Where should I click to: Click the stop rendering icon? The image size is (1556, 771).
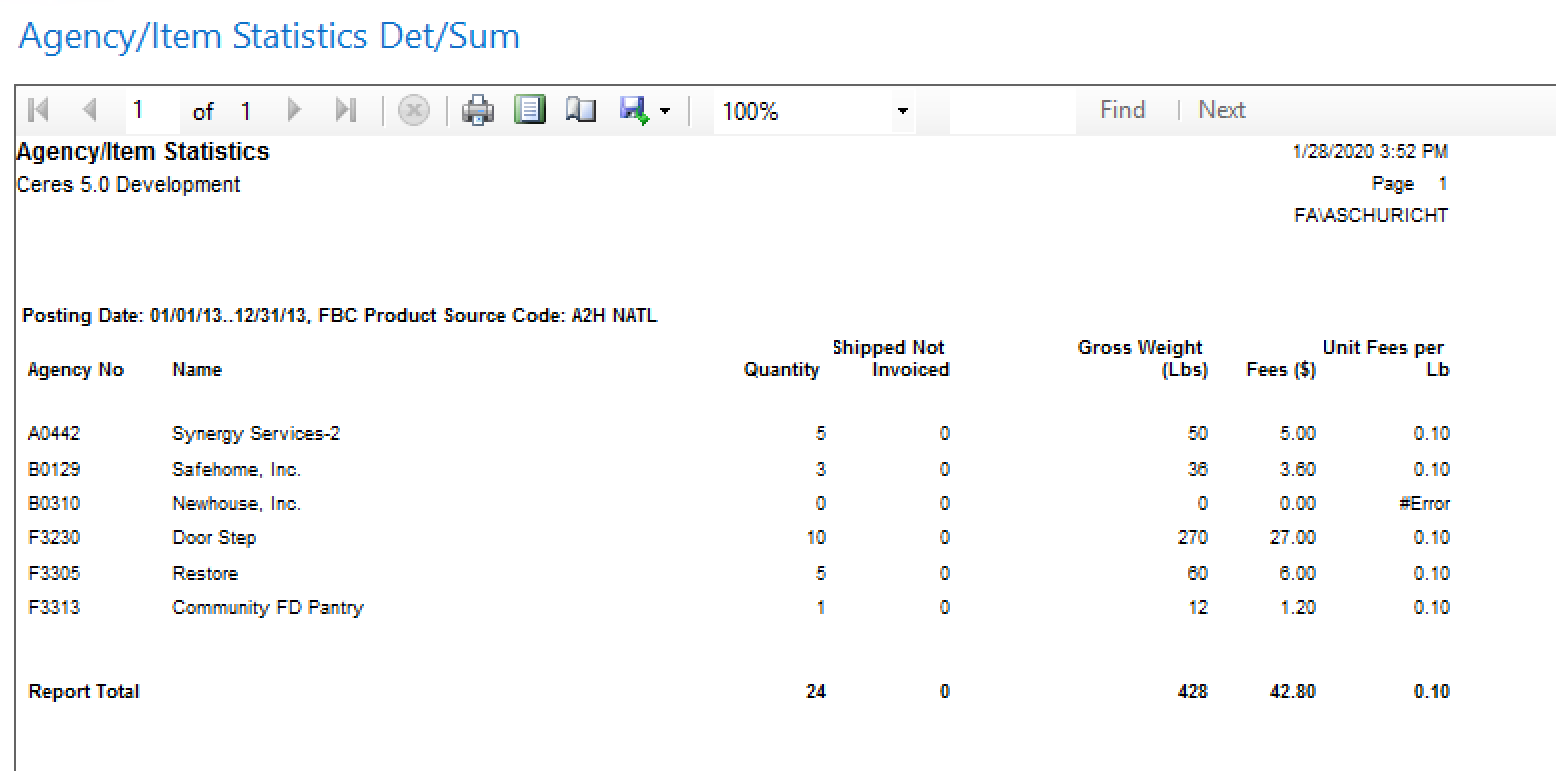coord(413,110)
